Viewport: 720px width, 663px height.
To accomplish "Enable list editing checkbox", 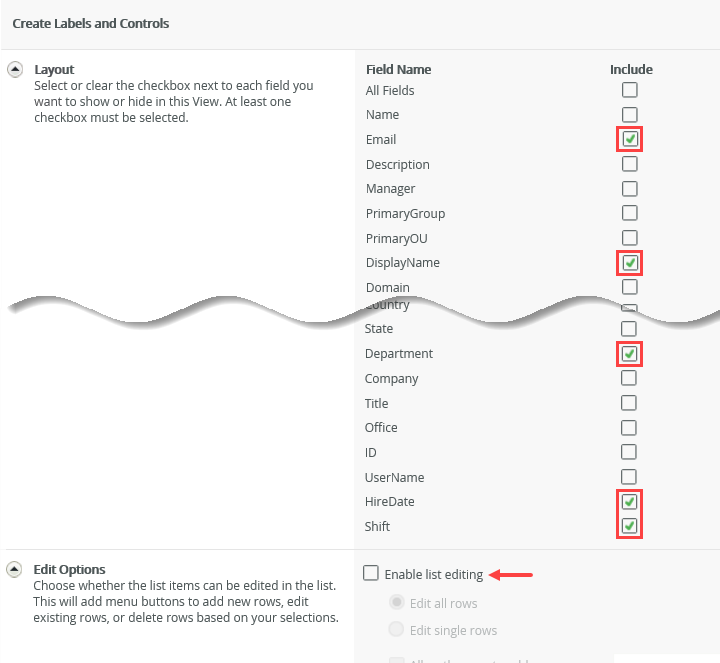I will pos(371,574).
